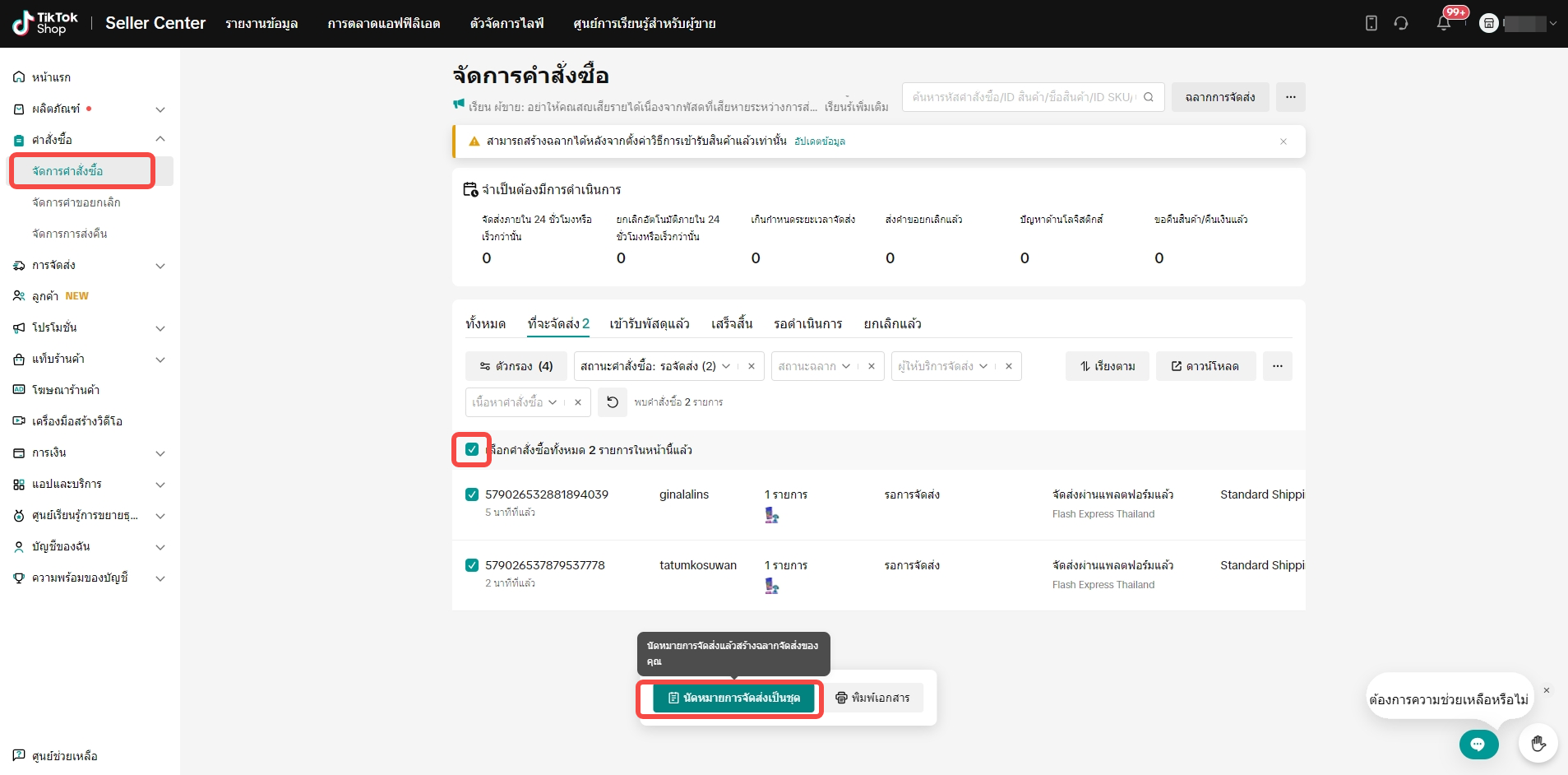The height and width of the screenshot is (775, 1568).
Task: Uncheck order 579026537879537778
Action: click(x=472, y=565)
